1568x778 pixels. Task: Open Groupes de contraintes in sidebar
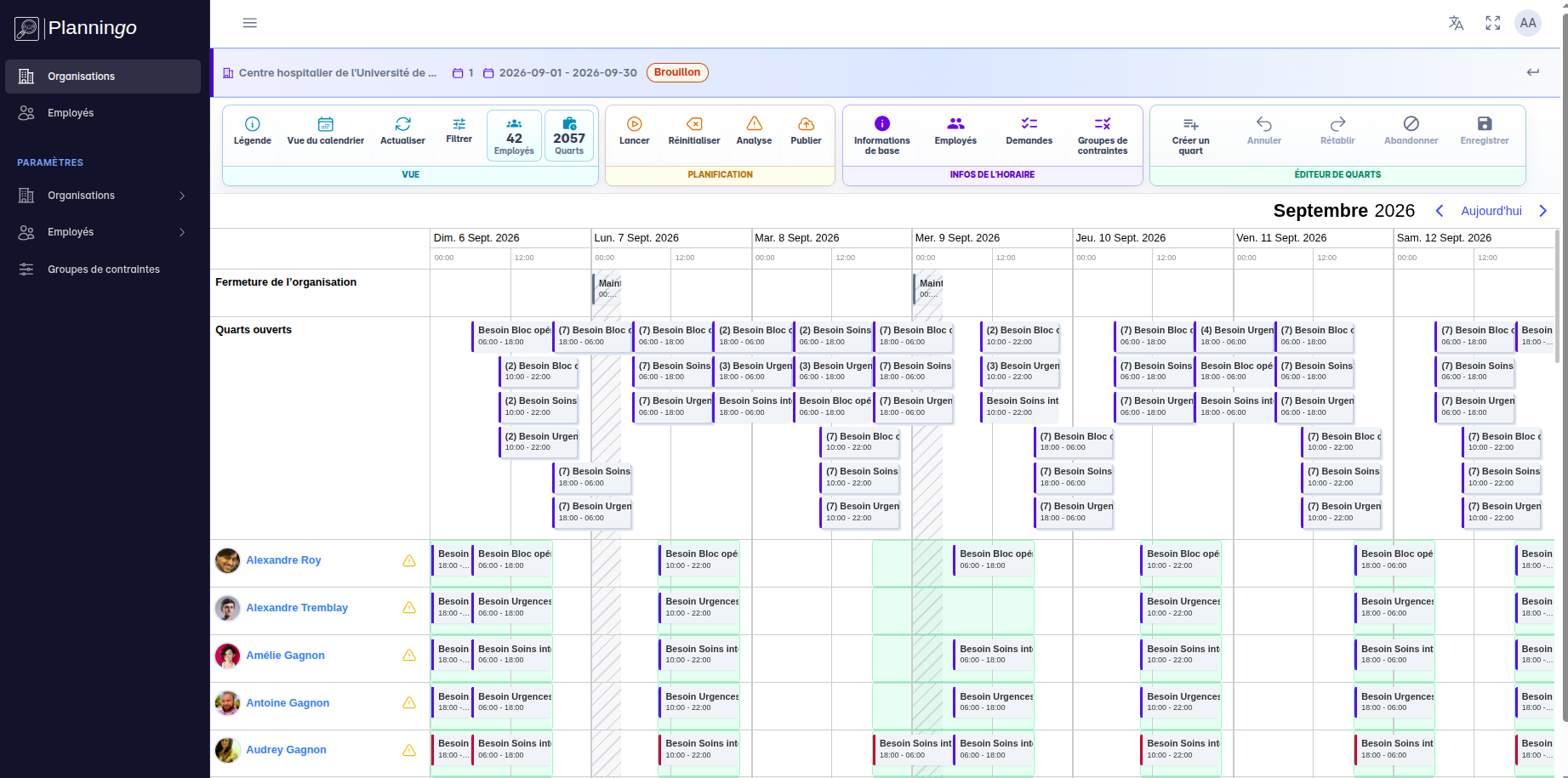[x=103, y=270]
